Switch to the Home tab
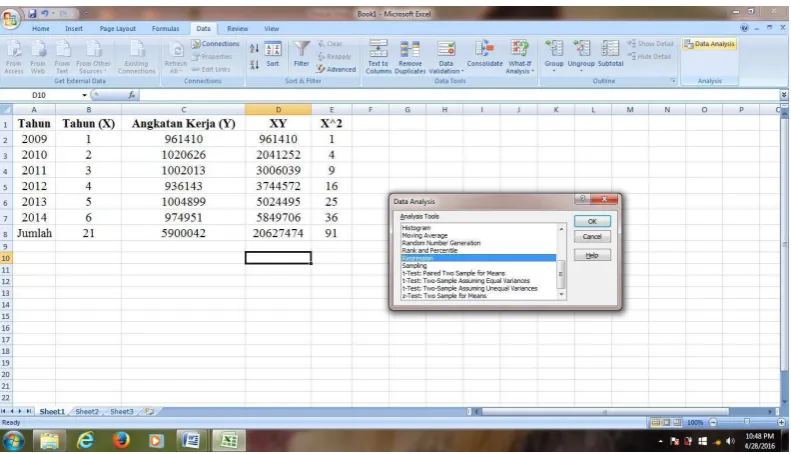 point(41,29)
